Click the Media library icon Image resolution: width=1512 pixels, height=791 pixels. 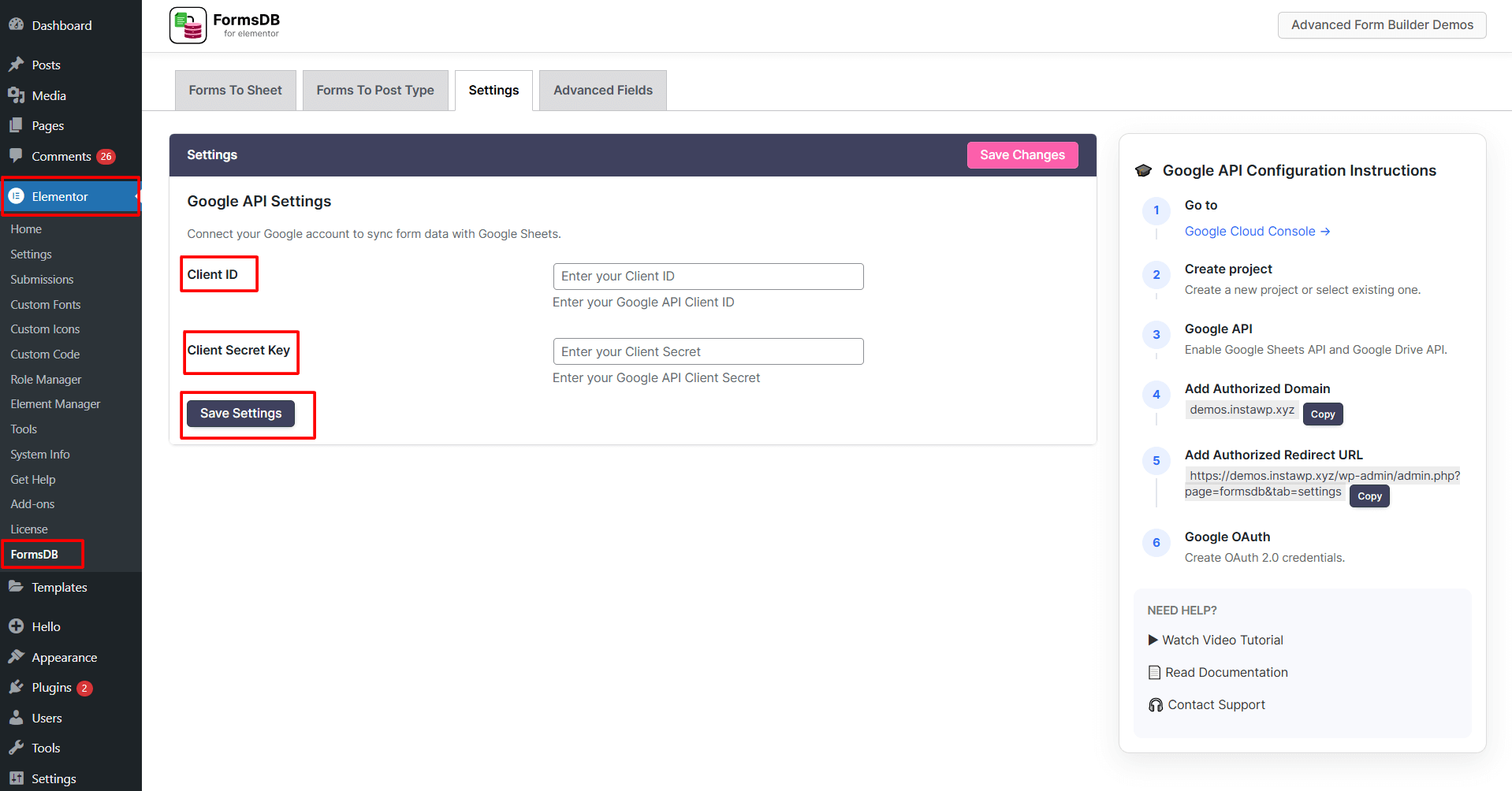[16, 95]
